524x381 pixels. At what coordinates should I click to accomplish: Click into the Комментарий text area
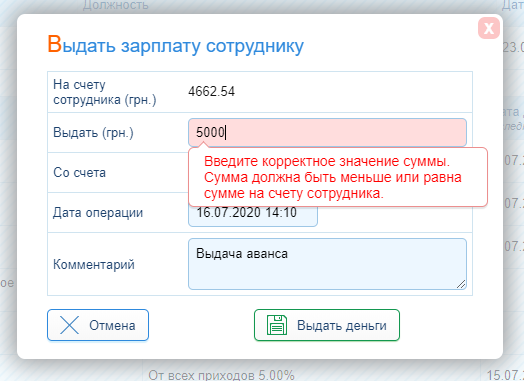coord(328,264)
